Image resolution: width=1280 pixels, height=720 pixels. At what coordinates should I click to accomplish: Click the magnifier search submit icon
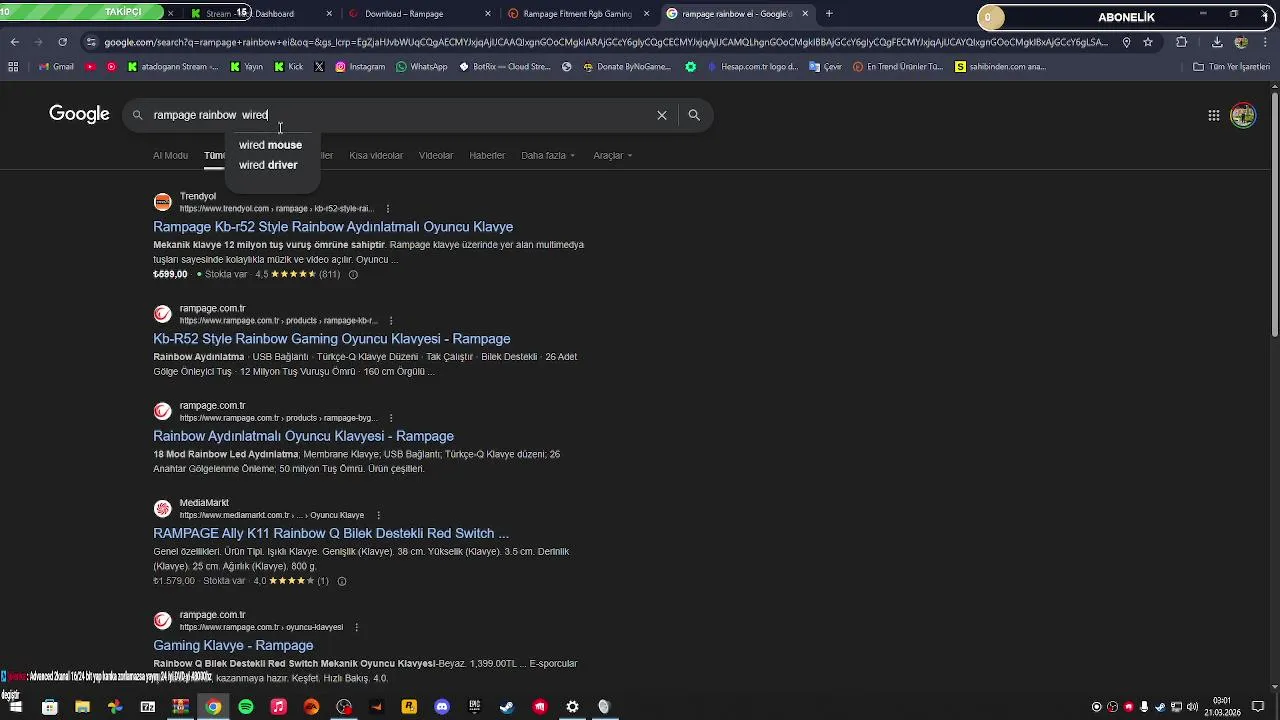pyautogui.click(x=694, y=115)
